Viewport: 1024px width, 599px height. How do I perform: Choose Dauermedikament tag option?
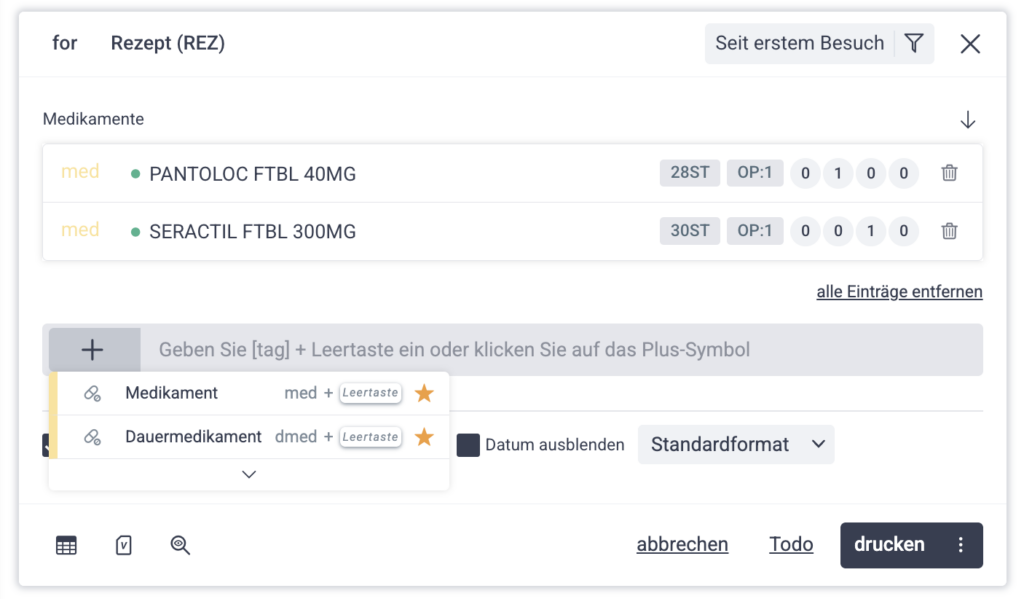(193, 437)
